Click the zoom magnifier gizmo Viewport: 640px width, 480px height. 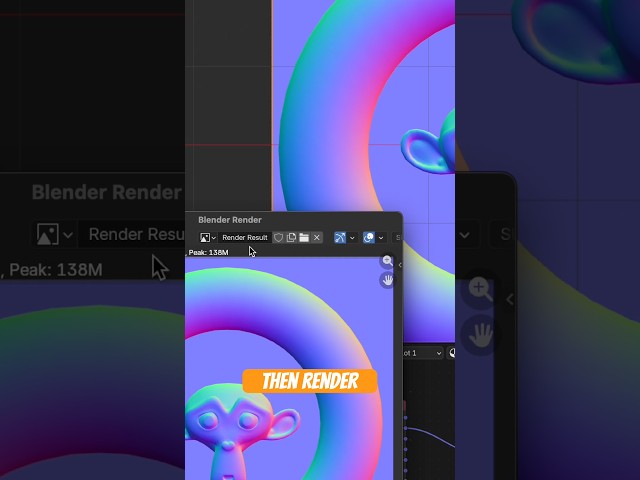(387, 261)
